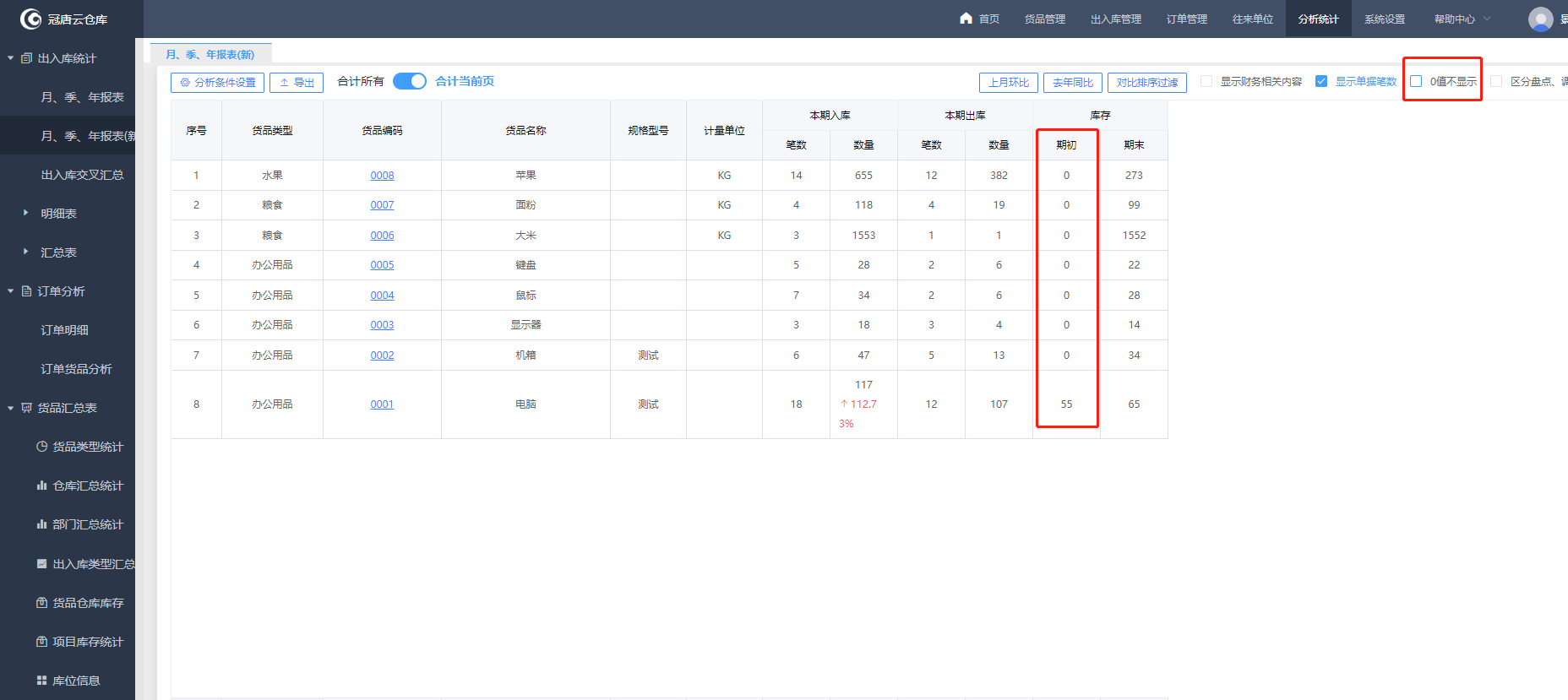This screenshot has width=1568, height=700.
Task: Click the upload icon in 导出
Action: coord(285,83)
